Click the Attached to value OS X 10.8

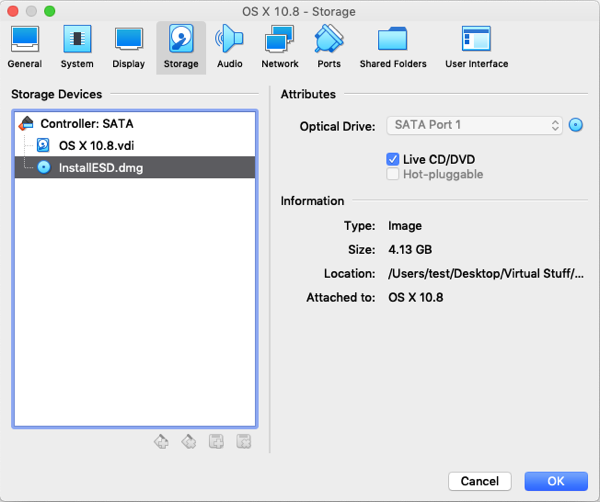pyautogui.click(x=416, y=297)
